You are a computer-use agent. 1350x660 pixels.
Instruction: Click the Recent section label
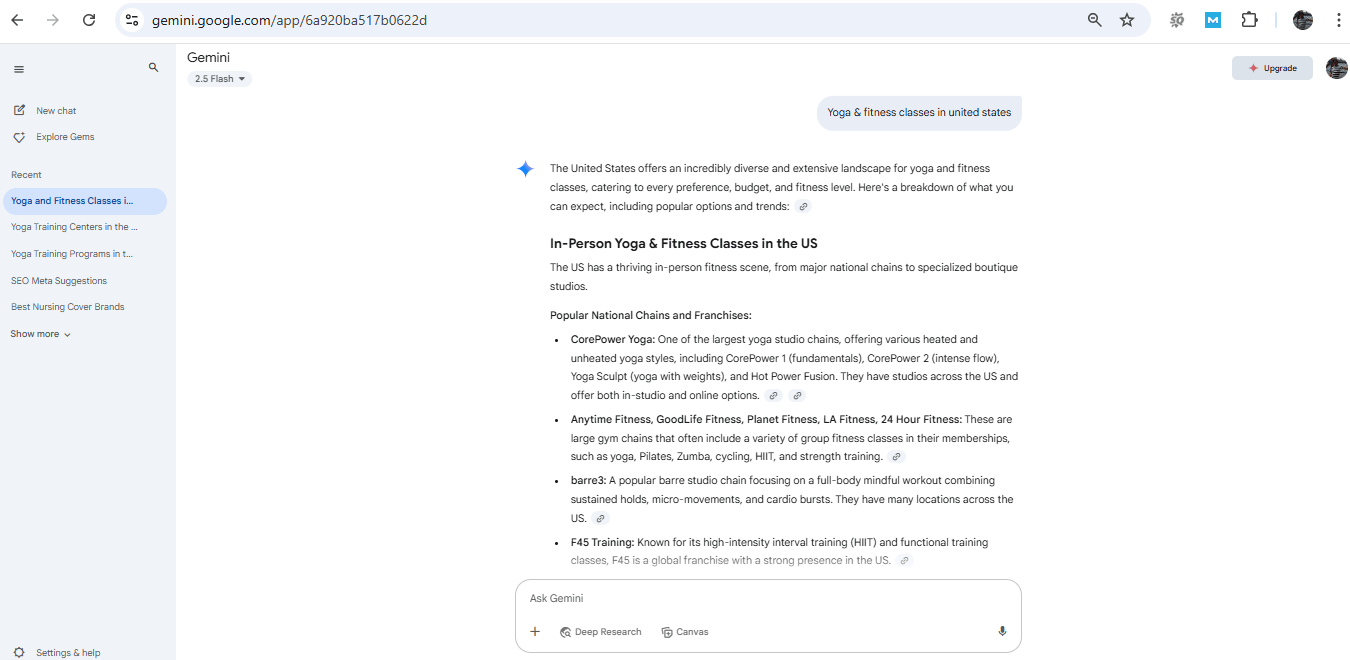click(26, 175)
